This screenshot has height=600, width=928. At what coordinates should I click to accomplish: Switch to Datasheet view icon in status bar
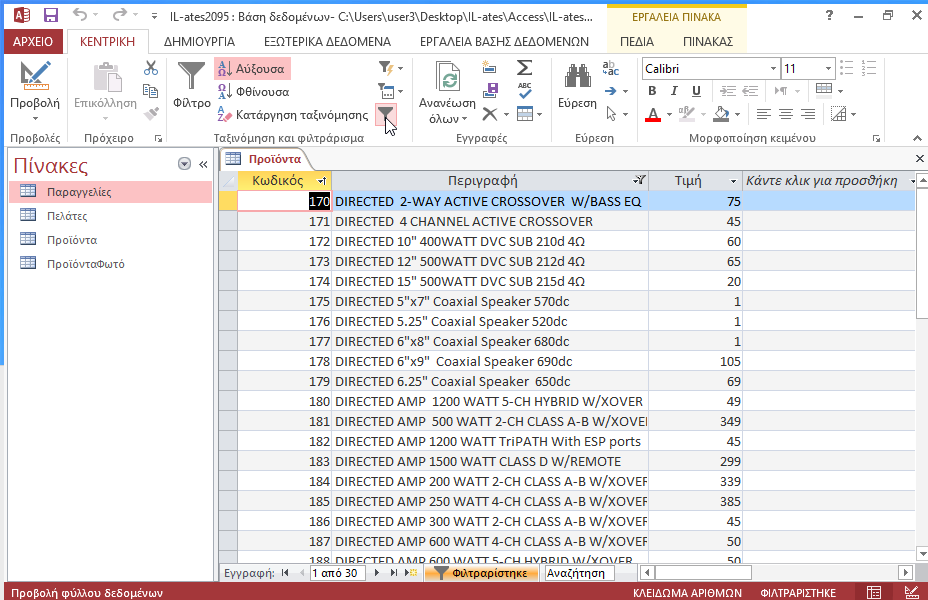coord(874,592)
